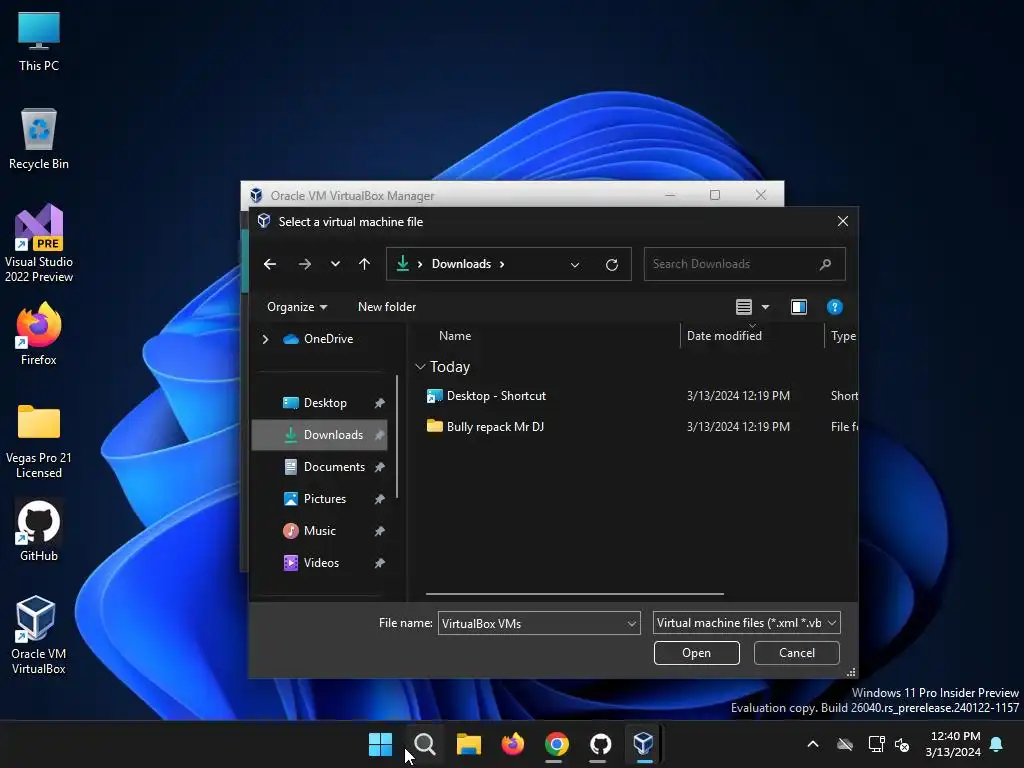Screen dimensions: 1024x768
Task: Select the Vegas Pro 21 Licensed folder
Action: [39, 441]
